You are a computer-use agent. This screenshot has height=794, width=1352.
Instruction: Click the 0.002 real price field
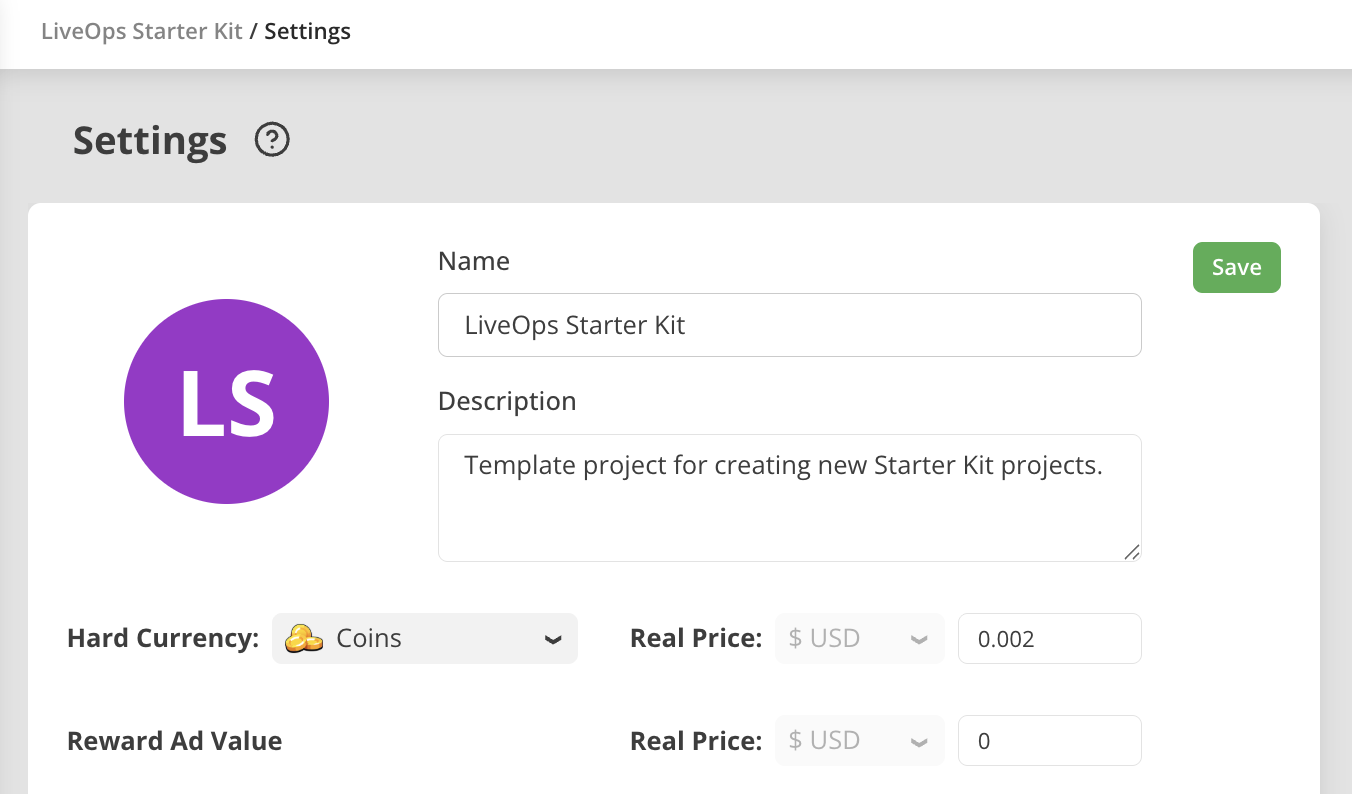(1049, 639)
